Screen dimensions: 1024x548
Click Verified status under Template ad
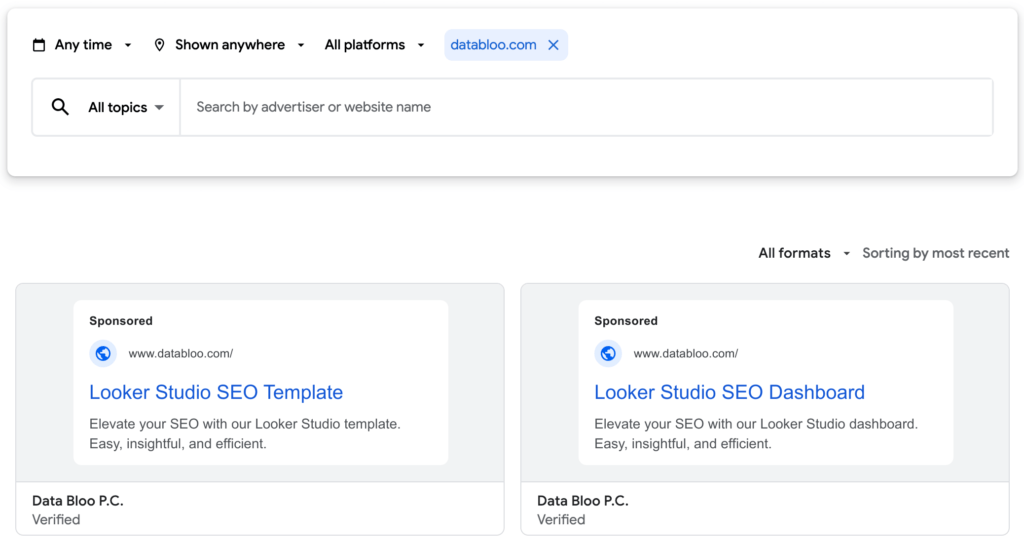[x=56, y=520]
